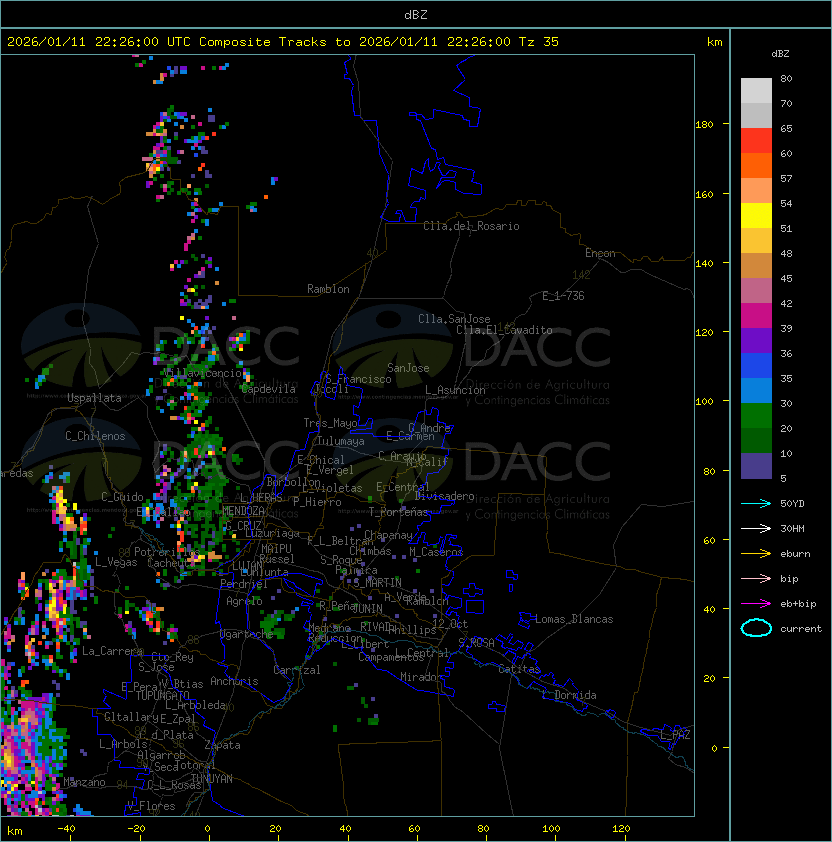
Task: Click the C_Chilenos label on map
Action: click(95, 436)
